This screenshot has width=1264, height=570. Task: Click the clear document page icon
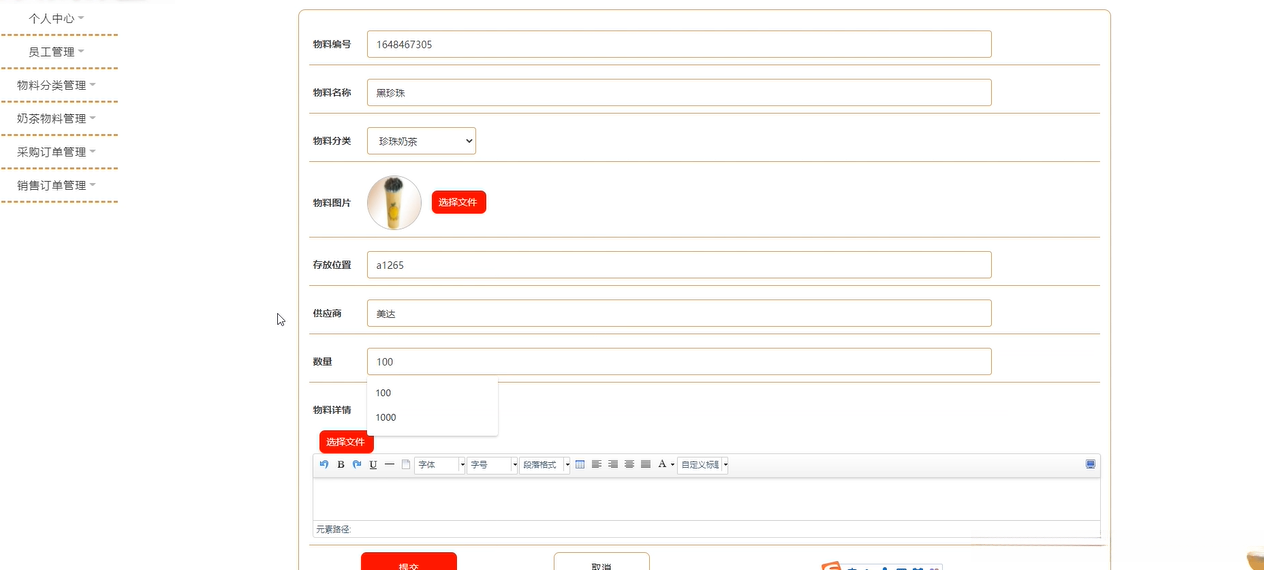[x=406, y=464]
